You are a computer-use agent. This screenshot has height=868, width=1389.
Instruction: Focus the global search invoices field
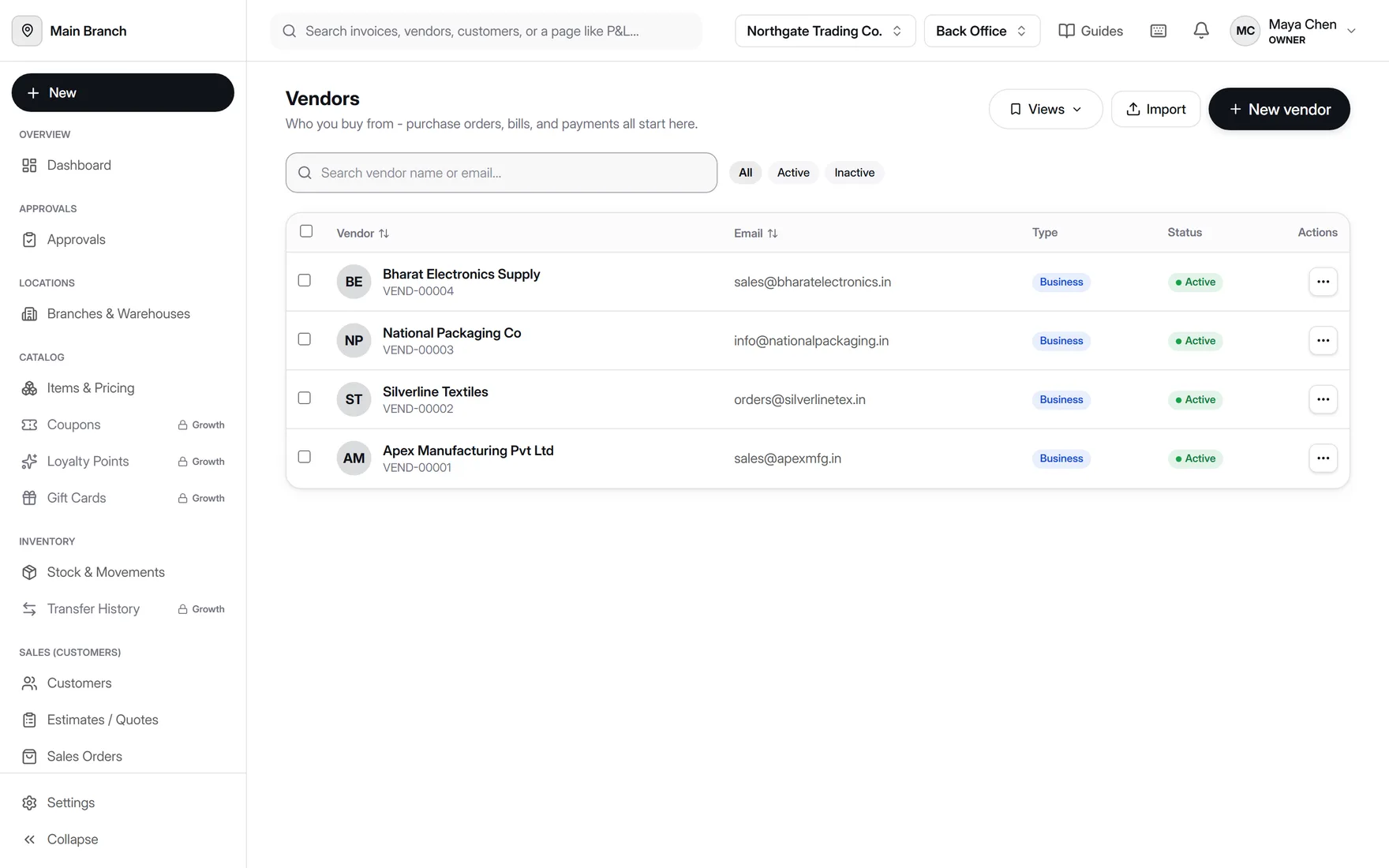[x=486, y=31]
